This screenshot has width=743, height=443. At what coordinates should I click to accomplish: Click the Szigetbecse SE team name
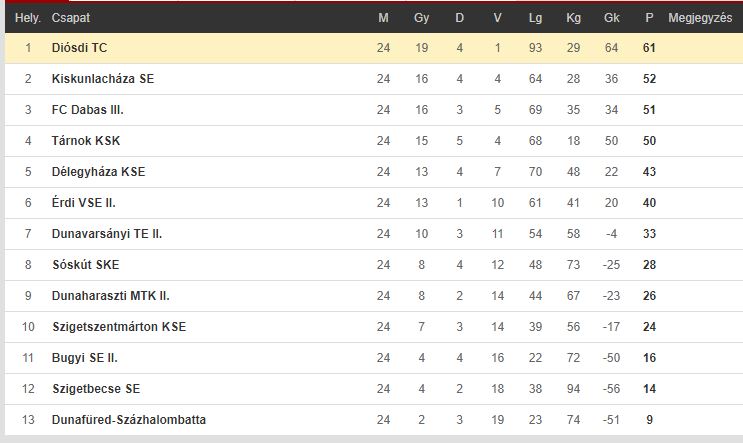tap(96, 389)
